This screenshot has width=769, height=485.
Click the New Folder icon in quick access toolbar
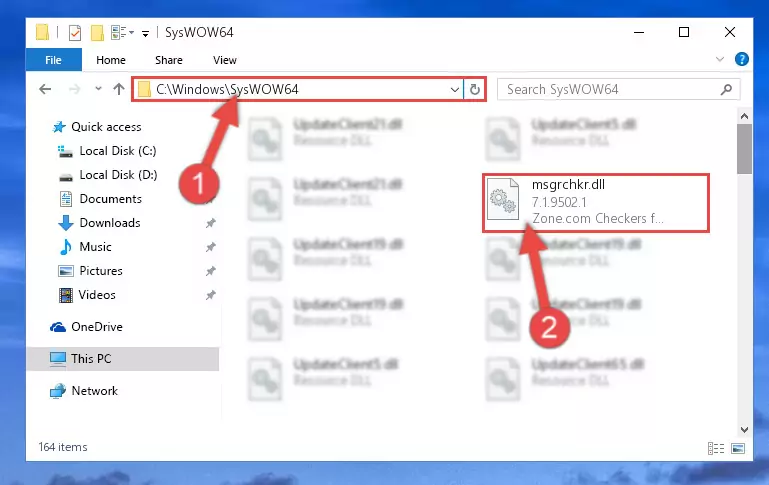pyautogui.click(x=97, y=33)
